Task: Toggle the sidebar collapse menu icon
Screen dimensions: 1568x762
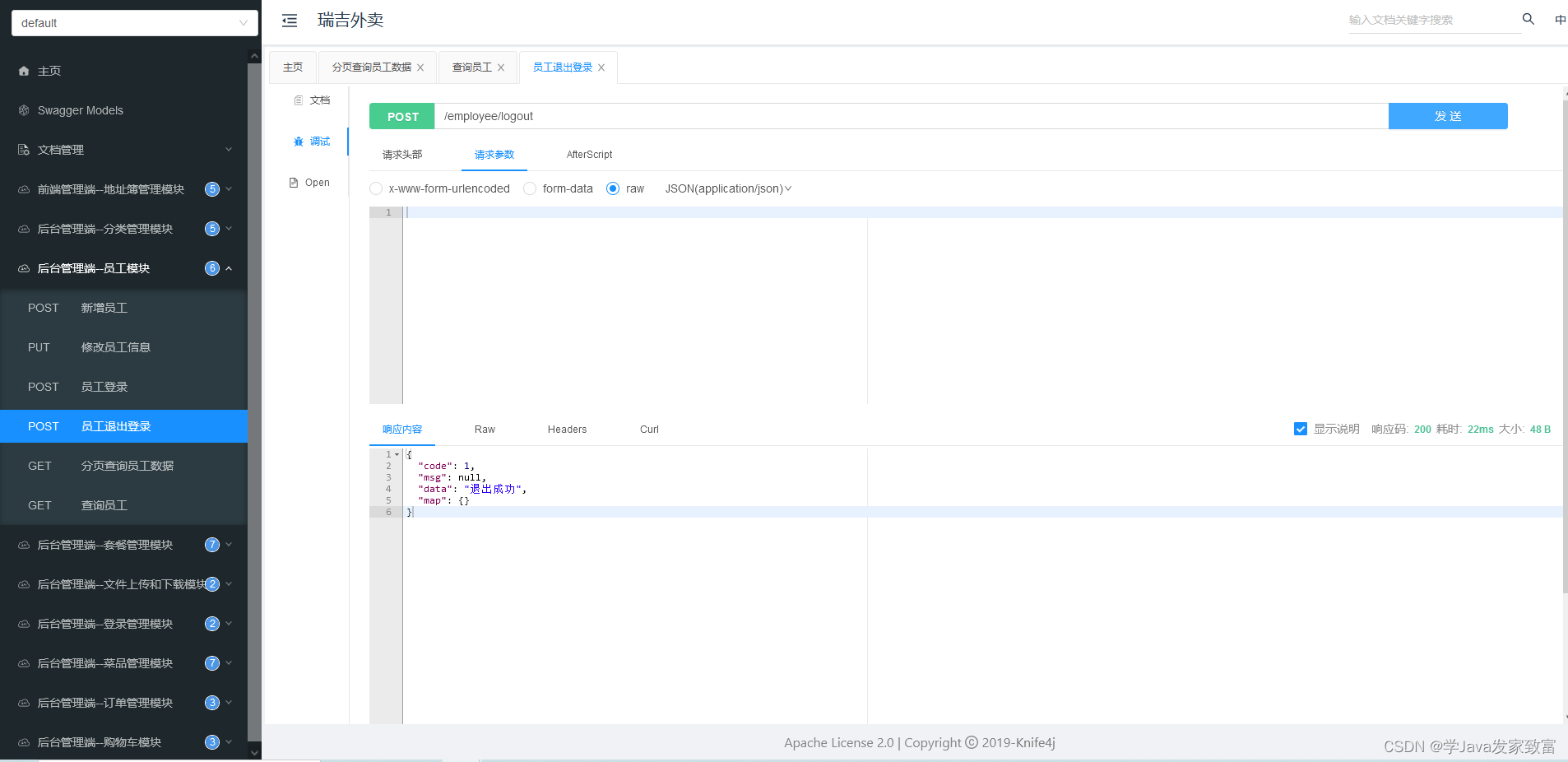Action: pyautogui.click(x=290, y=21)
